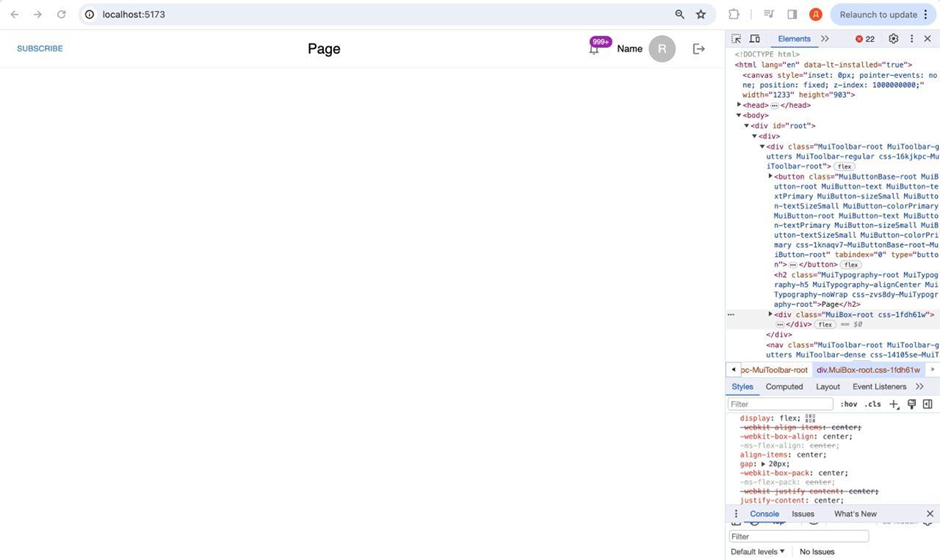
Task: Open the drawer three-dot menu
Action: click(x=736, y=514)
